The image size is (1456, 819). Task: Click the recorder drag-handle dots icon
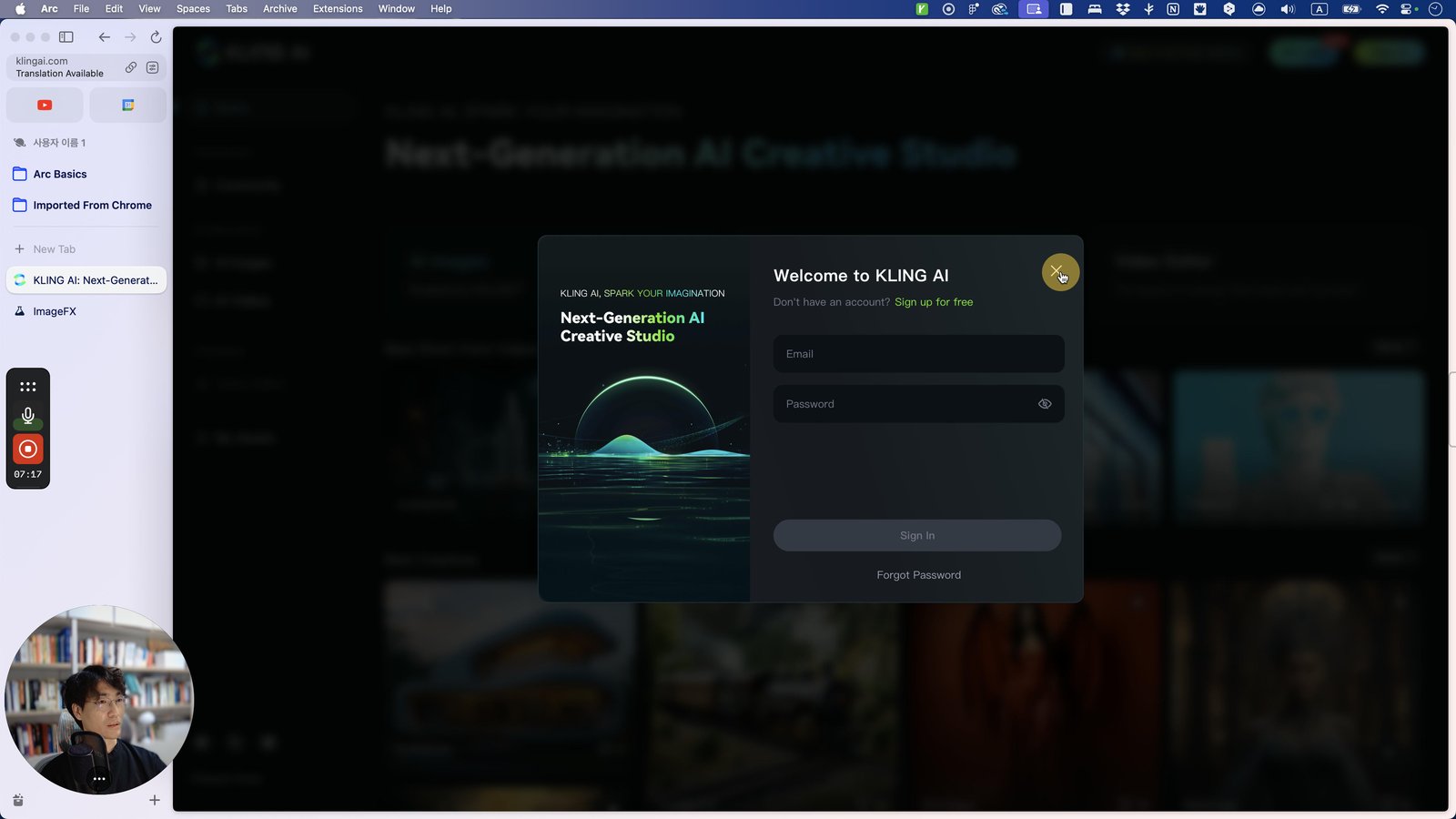point(28,387)
